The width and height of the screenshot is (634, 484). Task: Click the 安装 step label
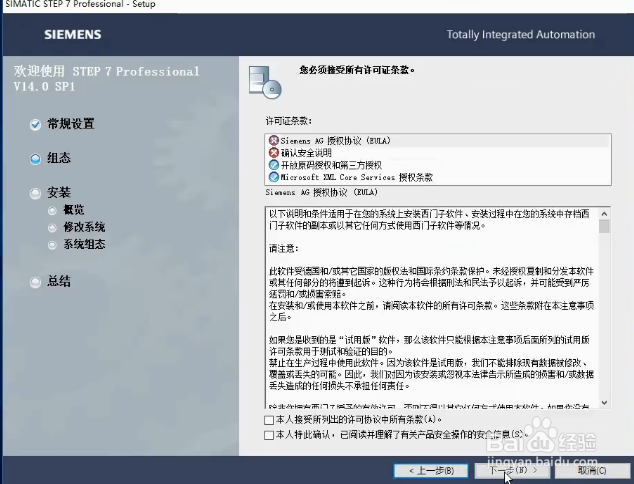59,192
